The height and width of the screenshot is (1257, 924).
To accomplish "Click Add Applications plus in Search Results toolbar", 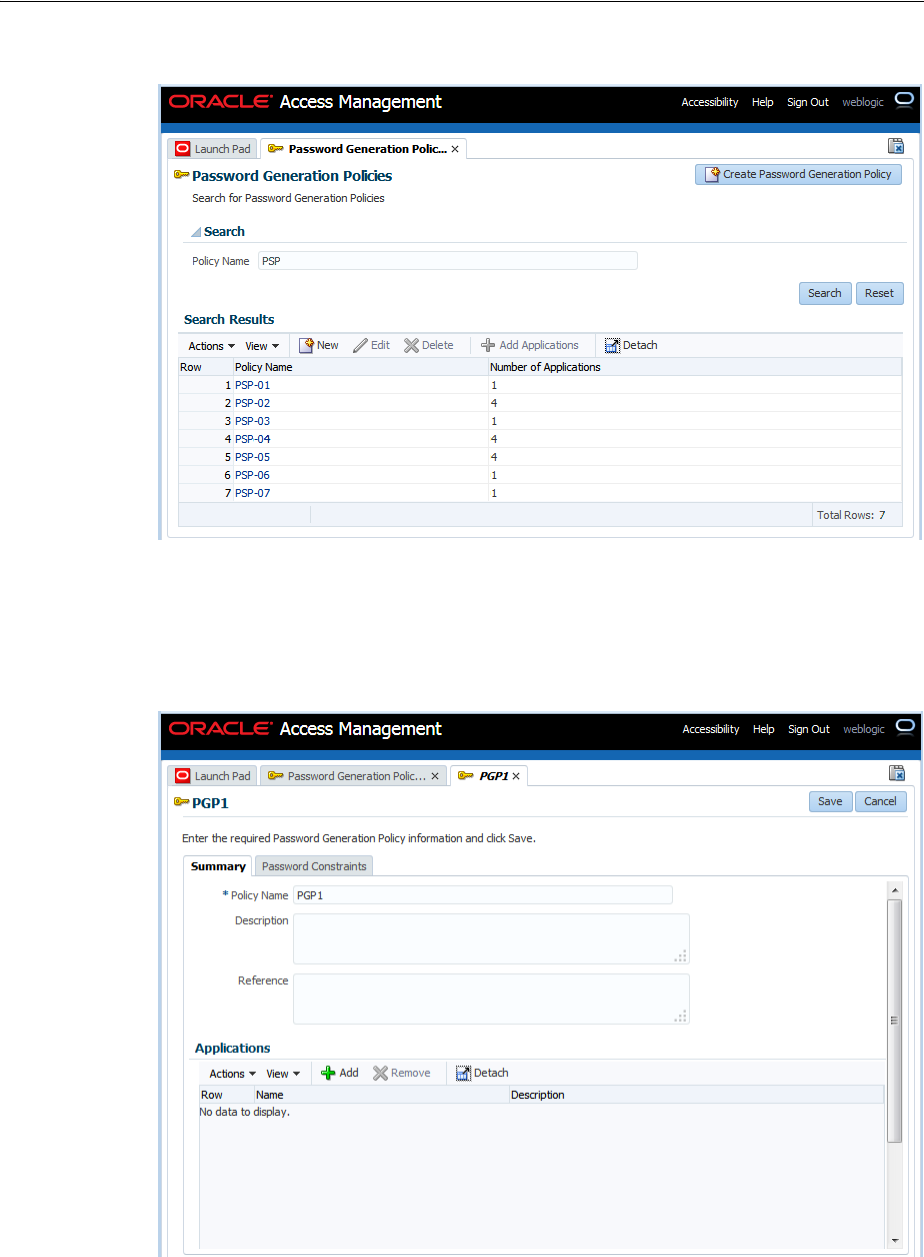I will [x=488, y=345].
